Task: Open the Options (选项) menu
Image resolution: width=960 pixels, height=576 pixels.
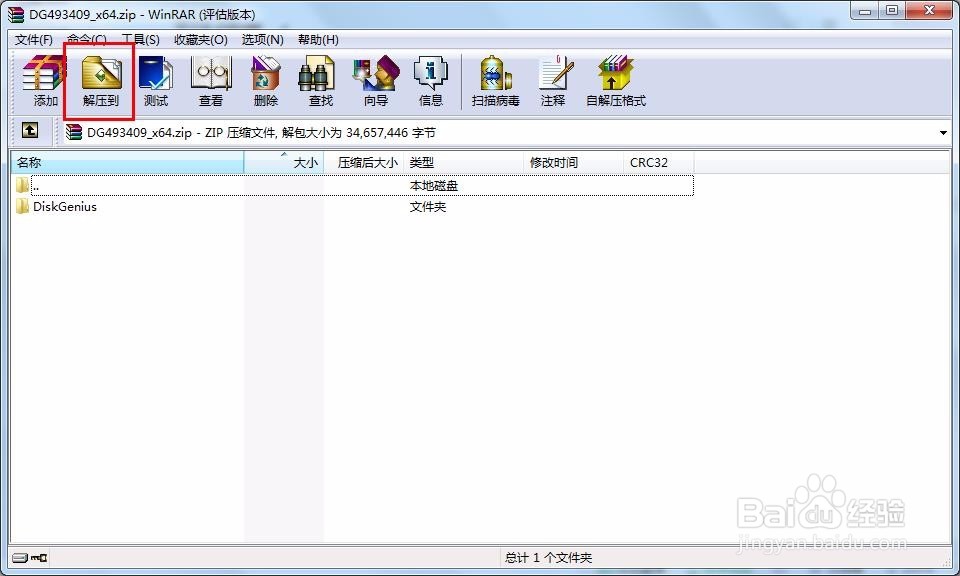Action: pos(262,40)
